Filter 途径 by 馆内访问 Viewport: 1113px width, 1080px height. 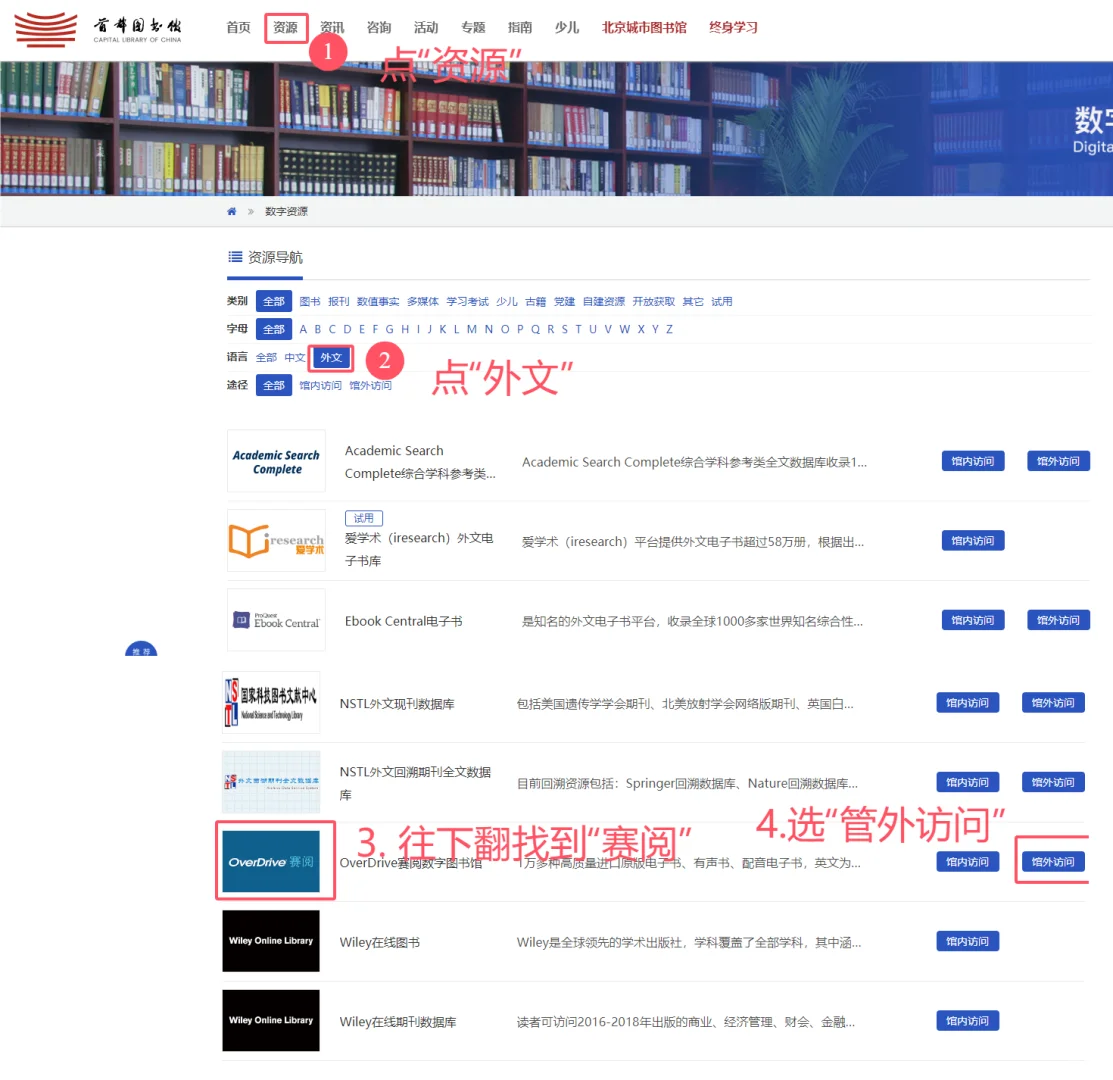pyautogui.click(x=320, y=385)
